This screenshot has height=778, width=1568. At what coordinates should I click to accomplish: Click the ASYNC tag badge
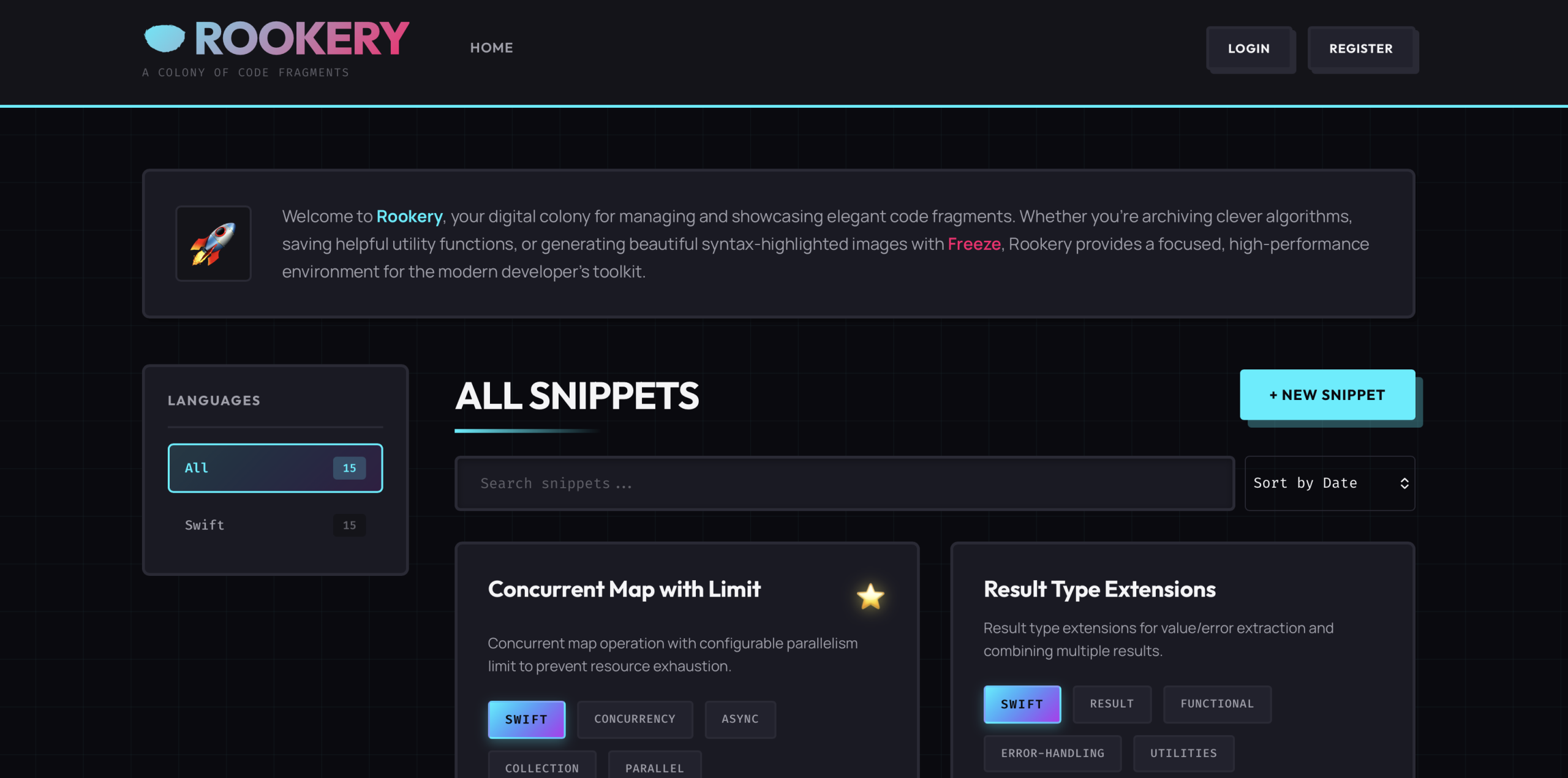(740, 719)
